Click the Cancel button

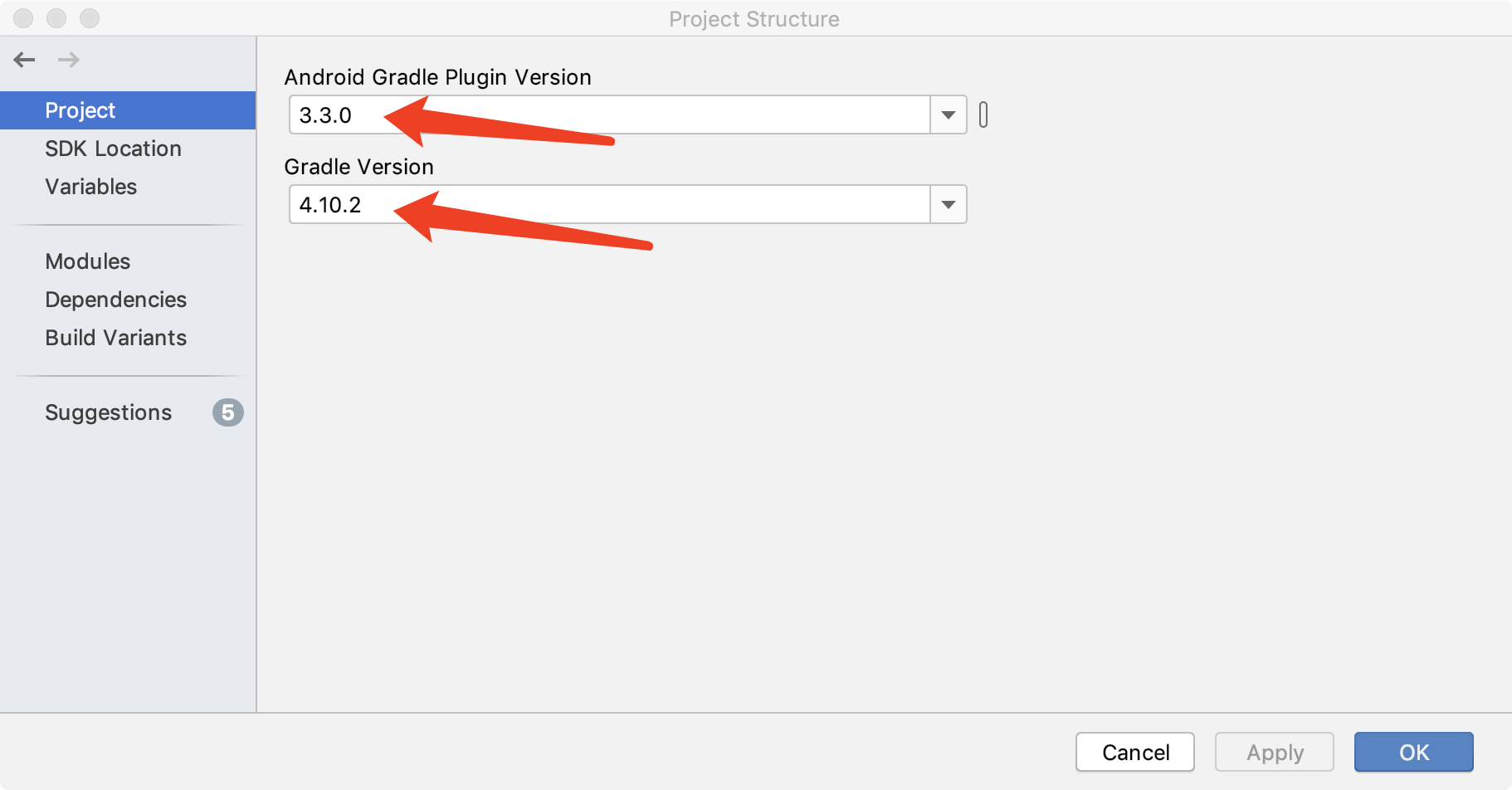pos(1135,753)
